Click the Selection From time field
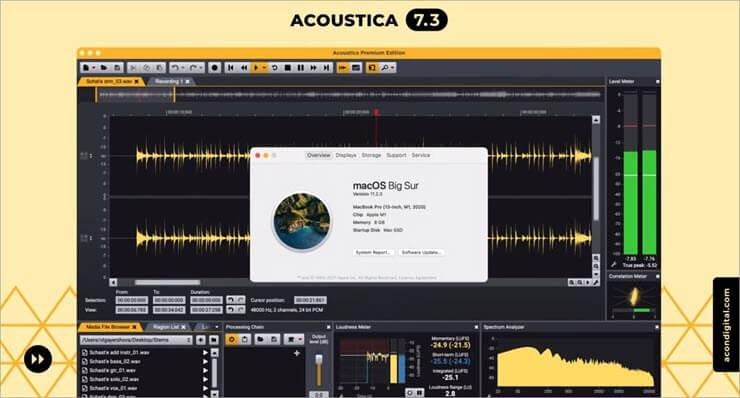Screen dimensions: 740x398 (x=132, y=300)
